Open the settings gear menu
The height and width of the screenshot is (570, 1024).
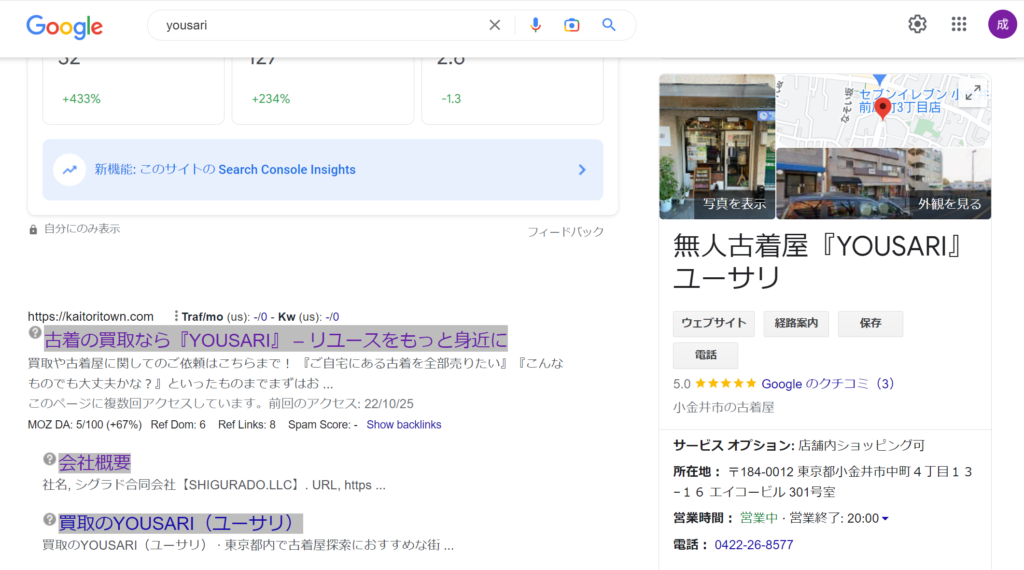click(917, 25)
